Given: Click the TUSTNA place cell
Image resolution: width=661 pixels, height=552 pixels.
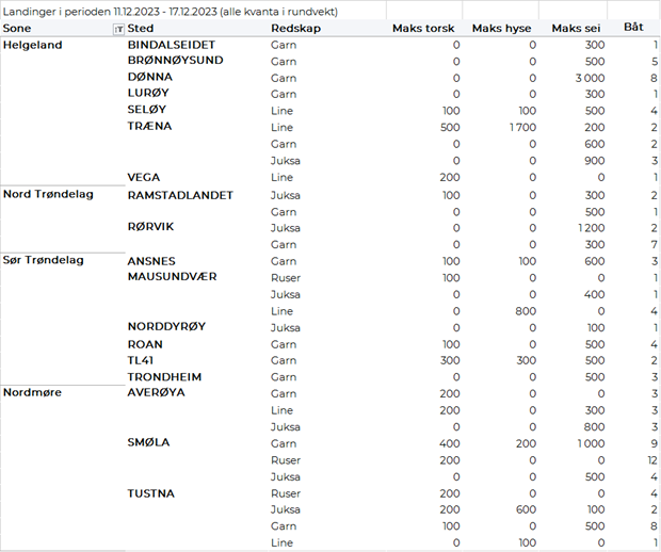Looking at the screenshot, I should pyautogui.click(x=151, y=493).
